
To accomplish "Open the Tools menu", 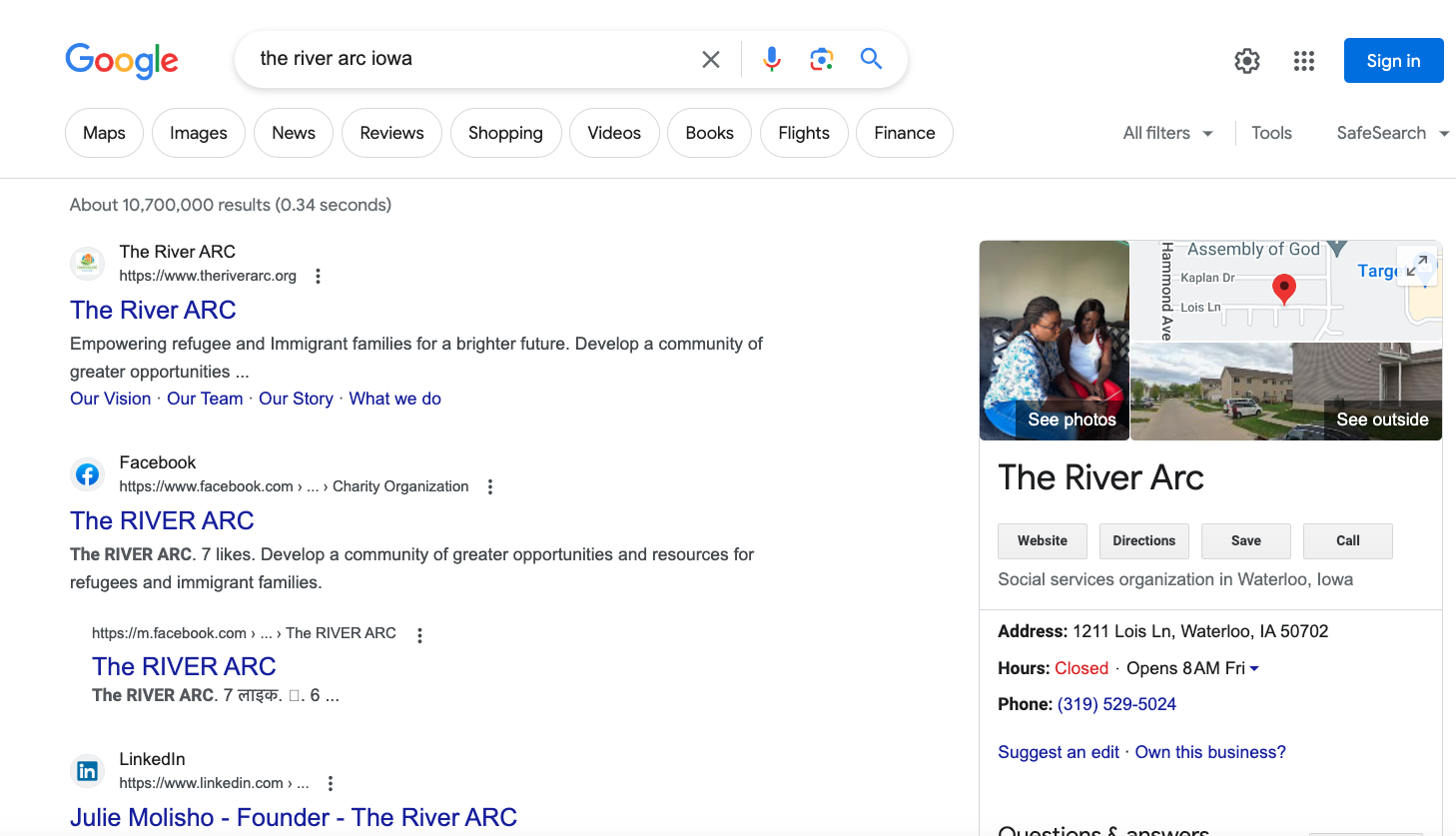I will coord(1271,133).
